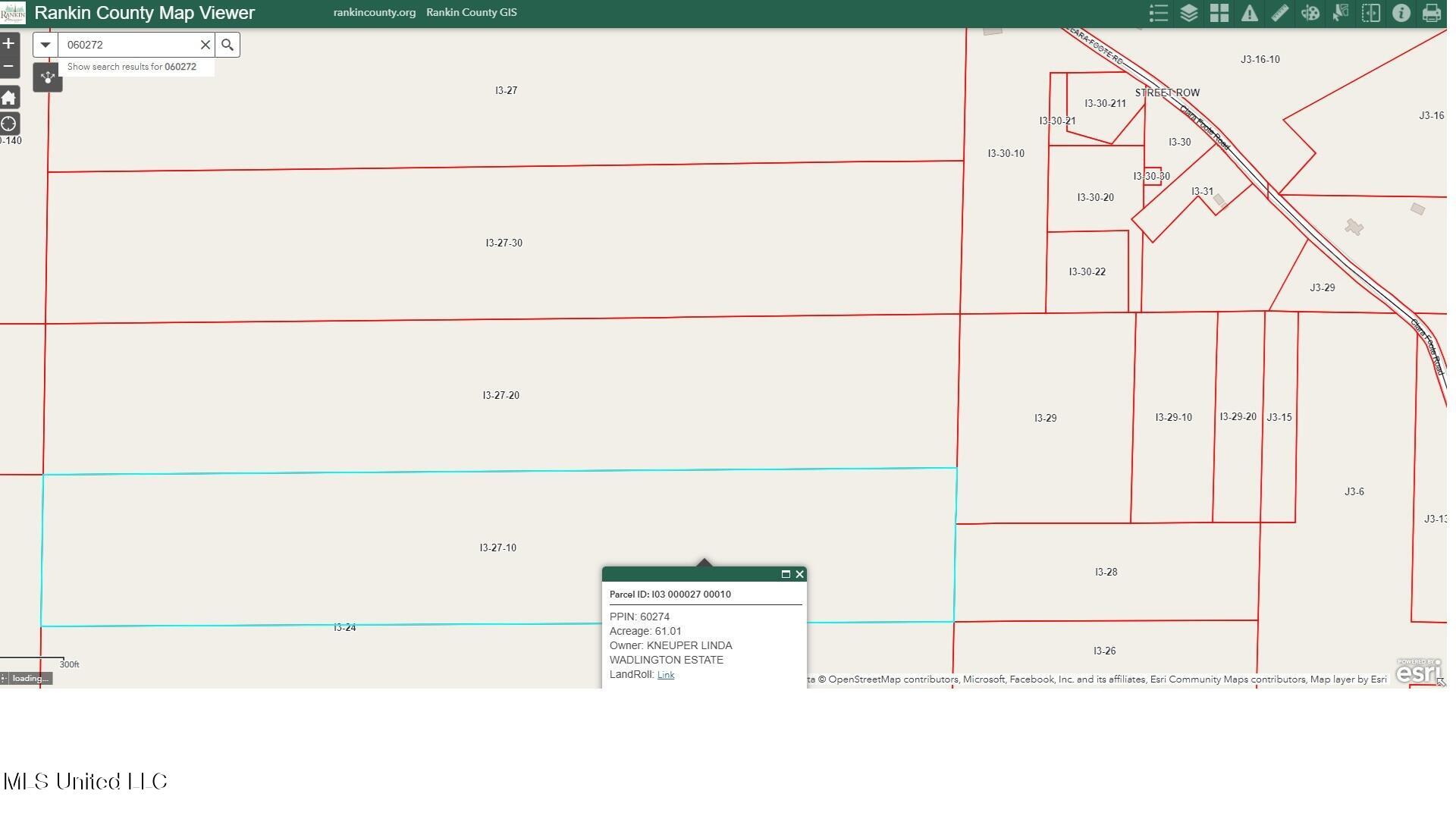Open the Print widget
The width and height of the screenshot is (1456, 819).
tap(1431, 13)
